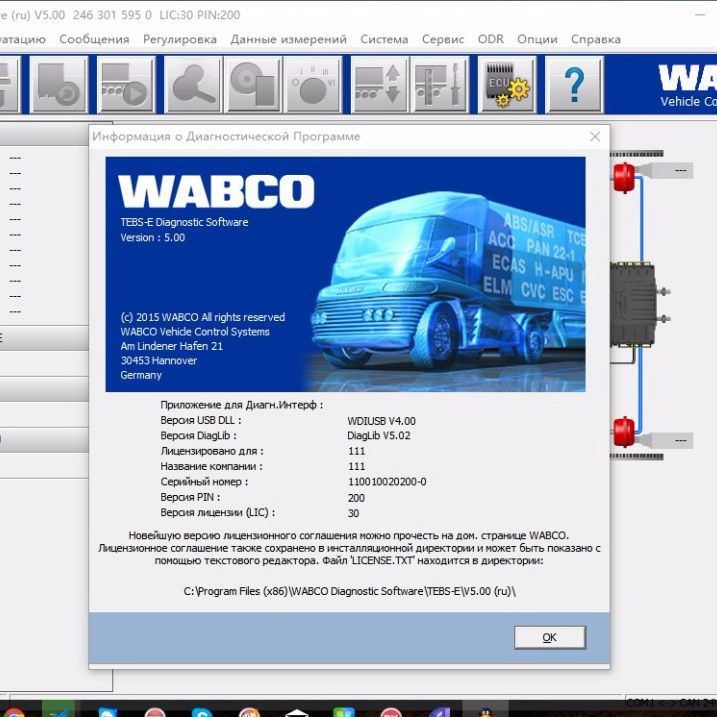Click the PIN version value '200'

tap(356, 498)
